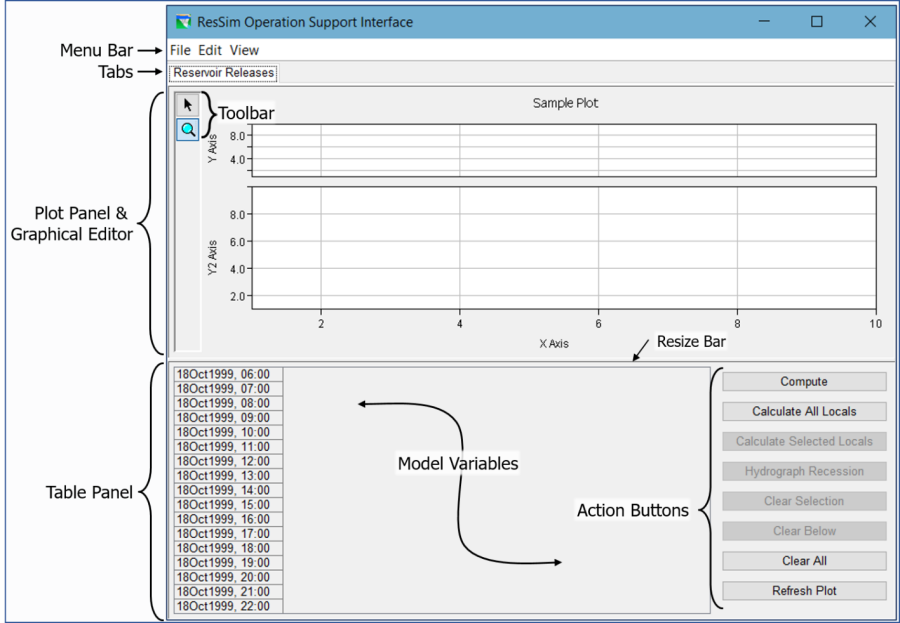Maximize the ResSim window
This screenshot has height=623, width=900.
tap(817, 22)
